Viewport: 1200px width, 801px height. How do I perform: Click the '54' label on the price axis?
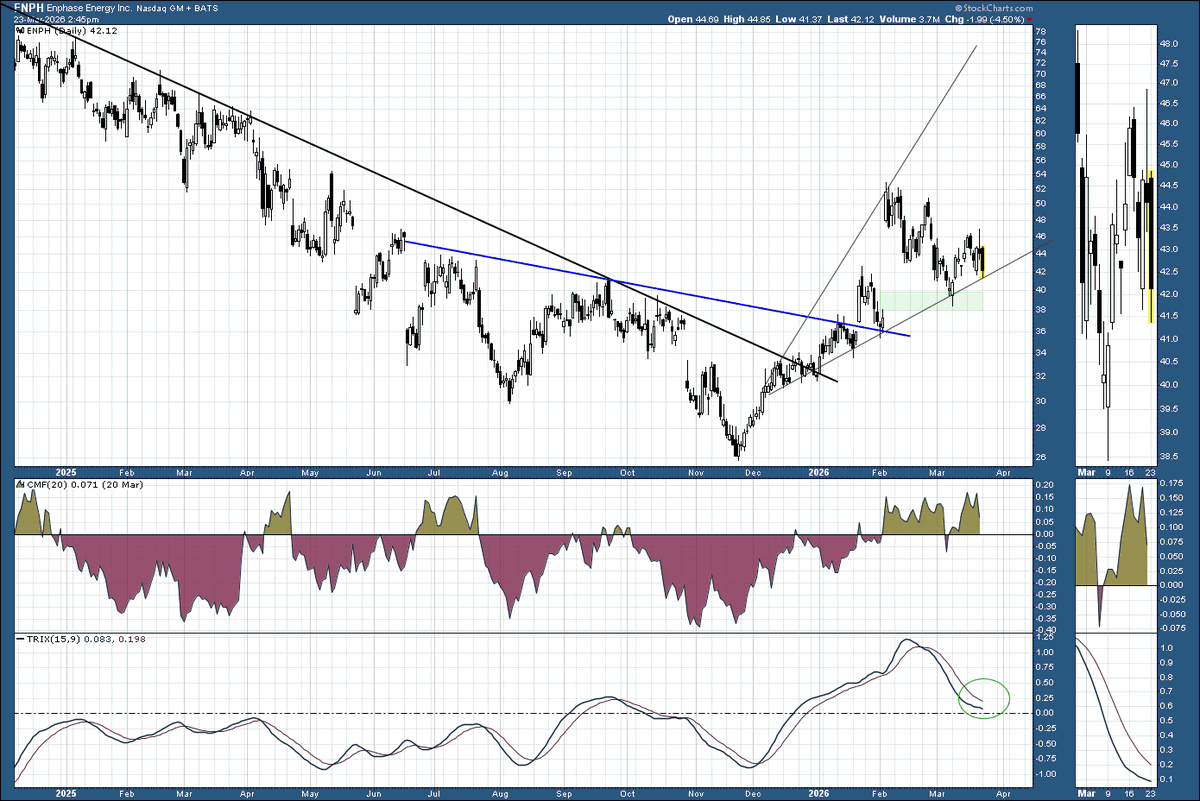pyautogui.click(x=1041, y=174)
